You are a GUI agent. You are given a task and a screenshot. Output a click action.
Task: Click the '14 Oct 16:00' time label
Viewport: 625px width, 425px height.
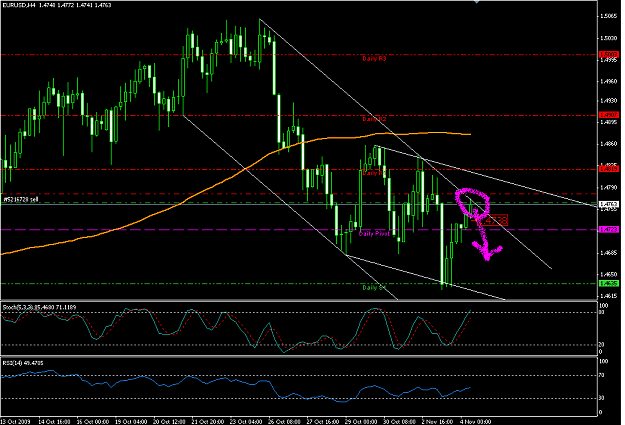[x=54, y=421]
